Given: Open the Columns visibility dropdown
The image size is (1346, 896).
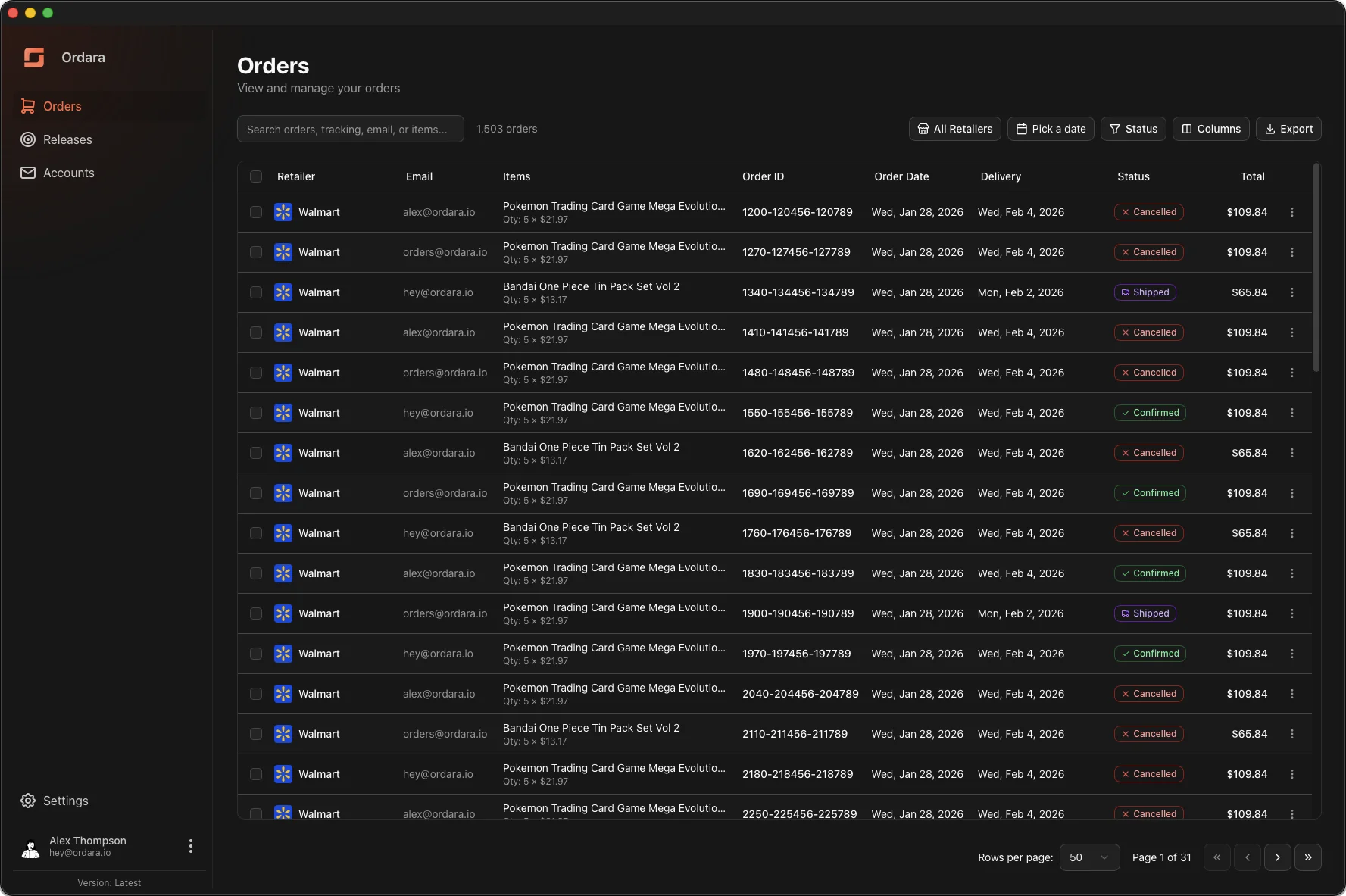Looking at the screenshot, I should [1211, 129].
